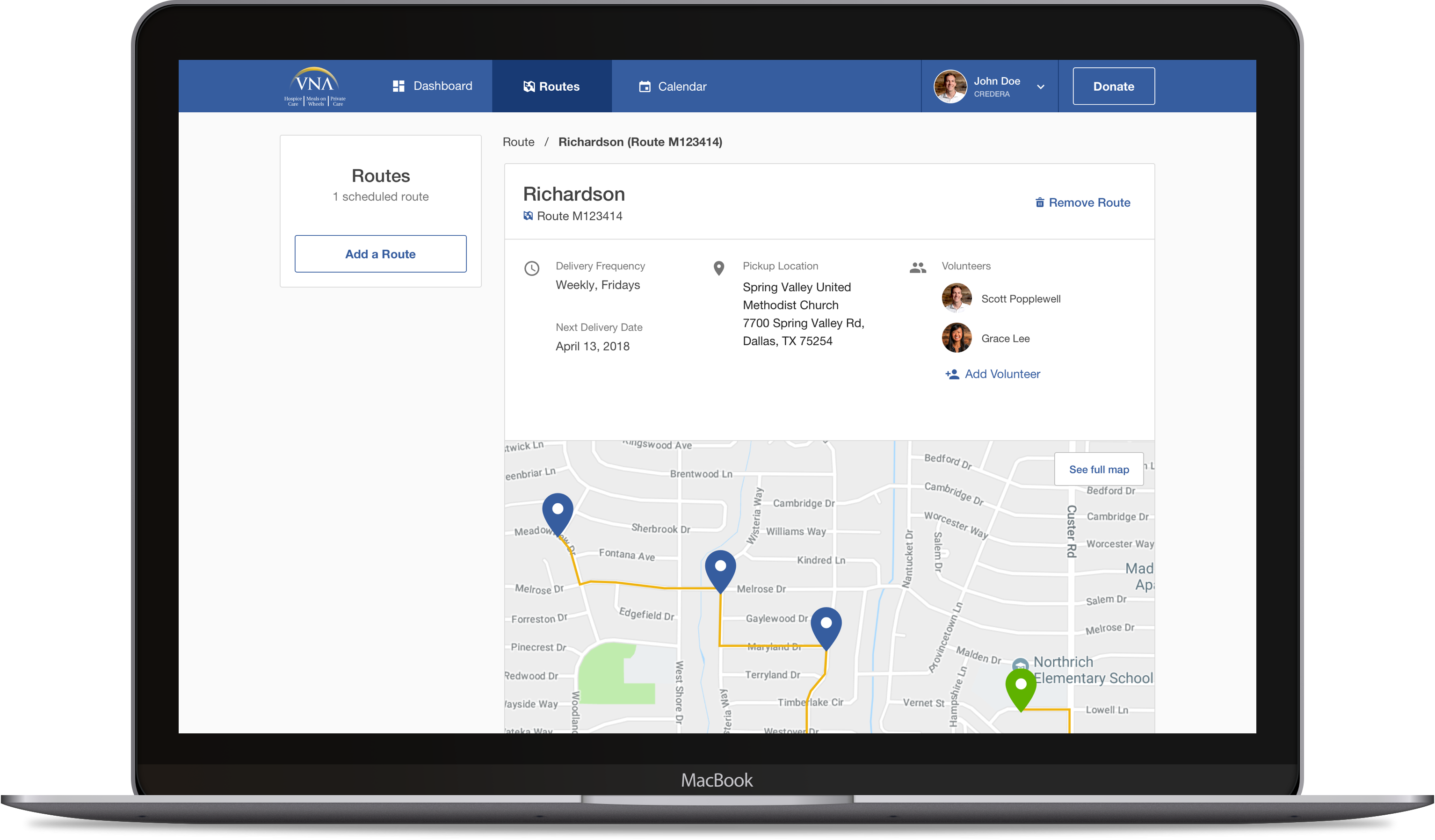
Task: Open Scott Popplewell's avatar
Action: pos(957,298)
